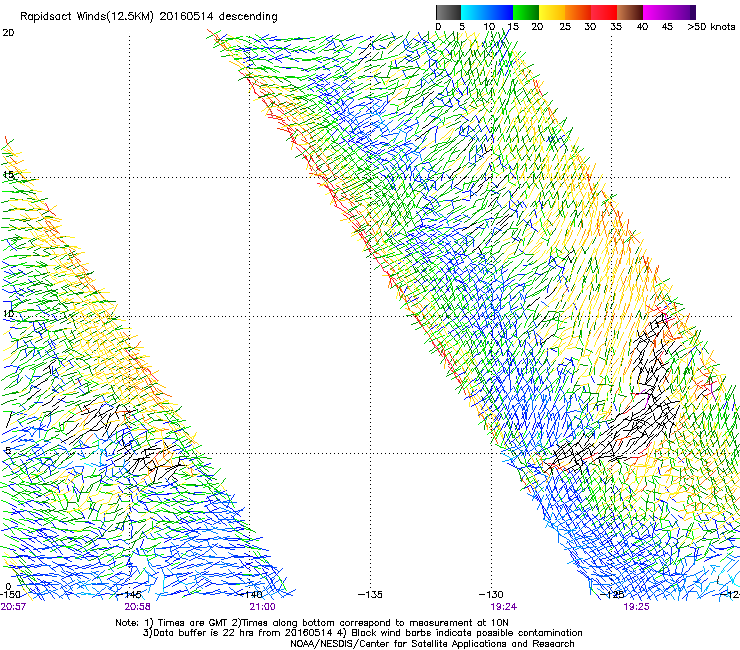Click the brown 35-40 knots legend segment
The height and width of the screenshot is (650, 740).
630,12
